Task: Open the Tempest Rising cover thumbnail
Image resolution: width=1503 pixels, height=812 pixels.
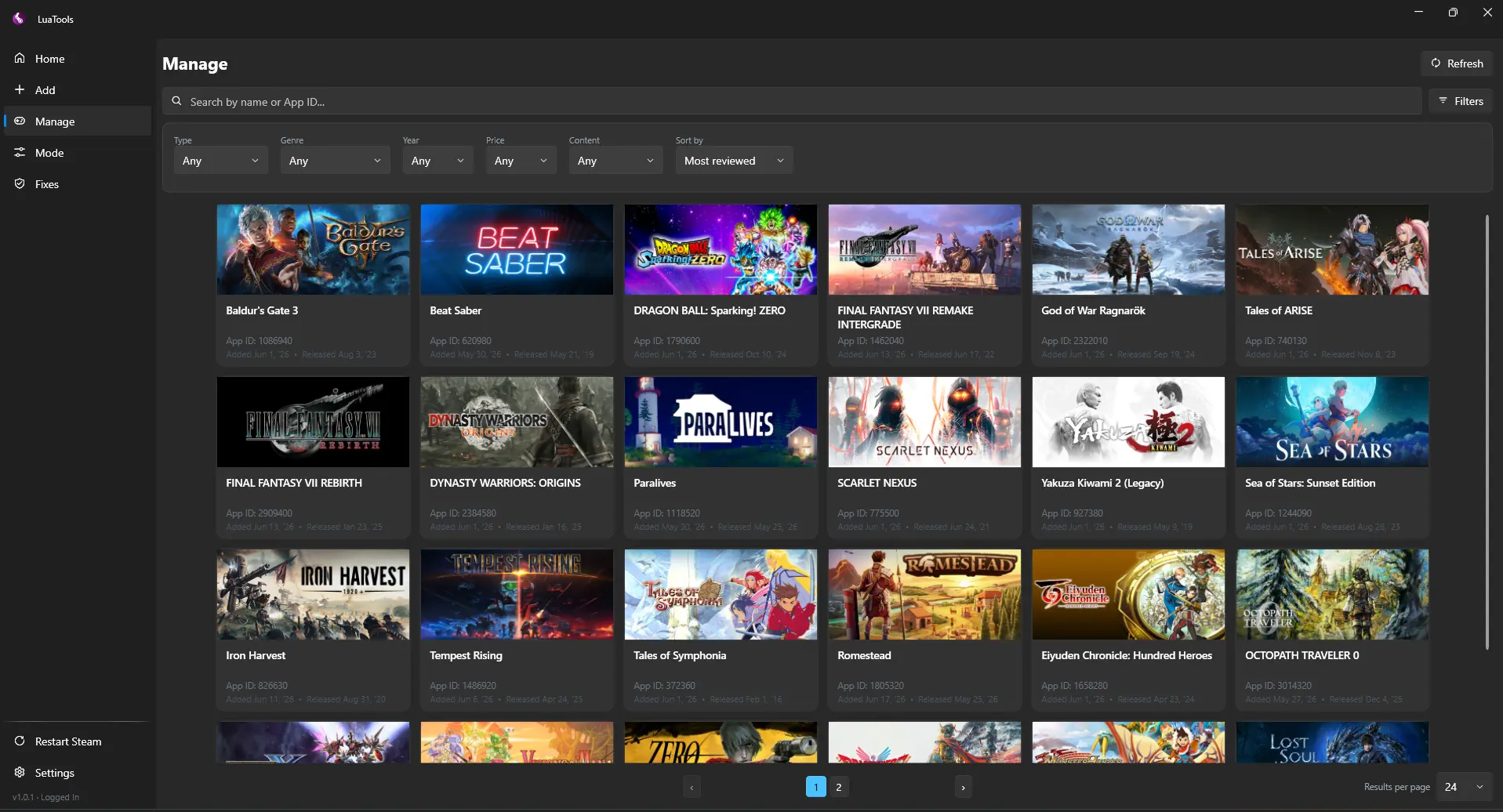Action: (x=517, y=595)
